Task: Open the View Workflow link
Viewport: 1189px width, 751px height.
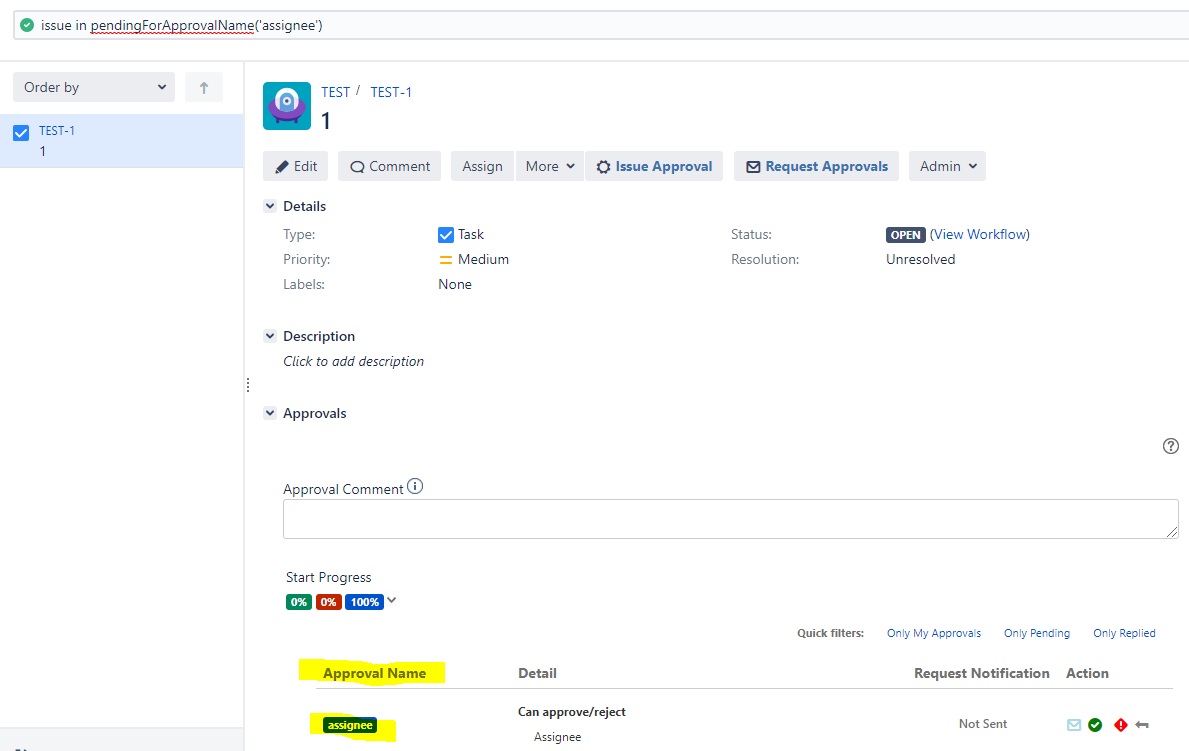Action: [979, 234]
